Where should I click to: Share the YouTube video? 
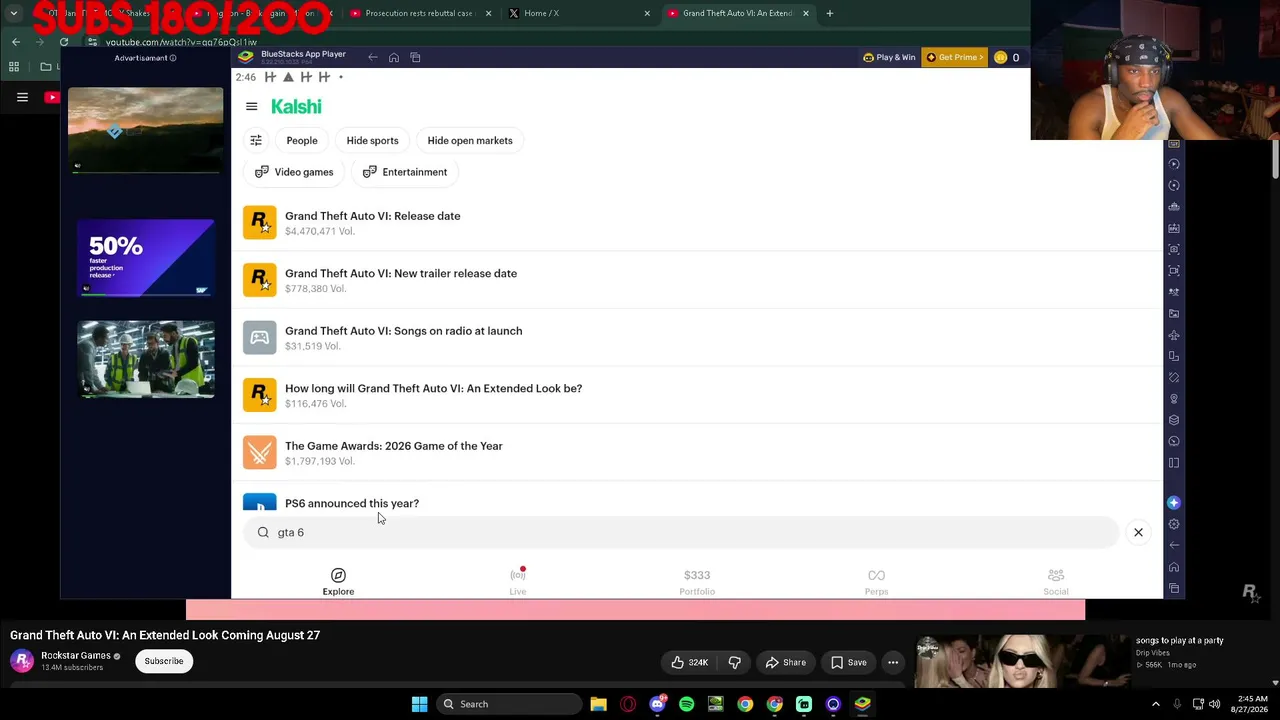[x=785, y=662]
